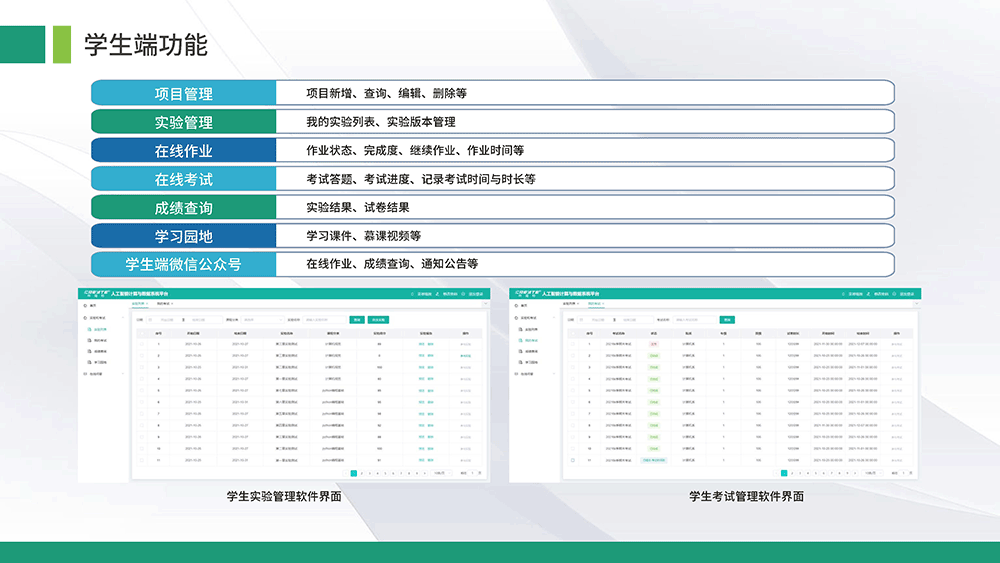Click the logout circle icon in the exam screenshot header
This screenshot has width=1000, height=563.
[895, 294]
